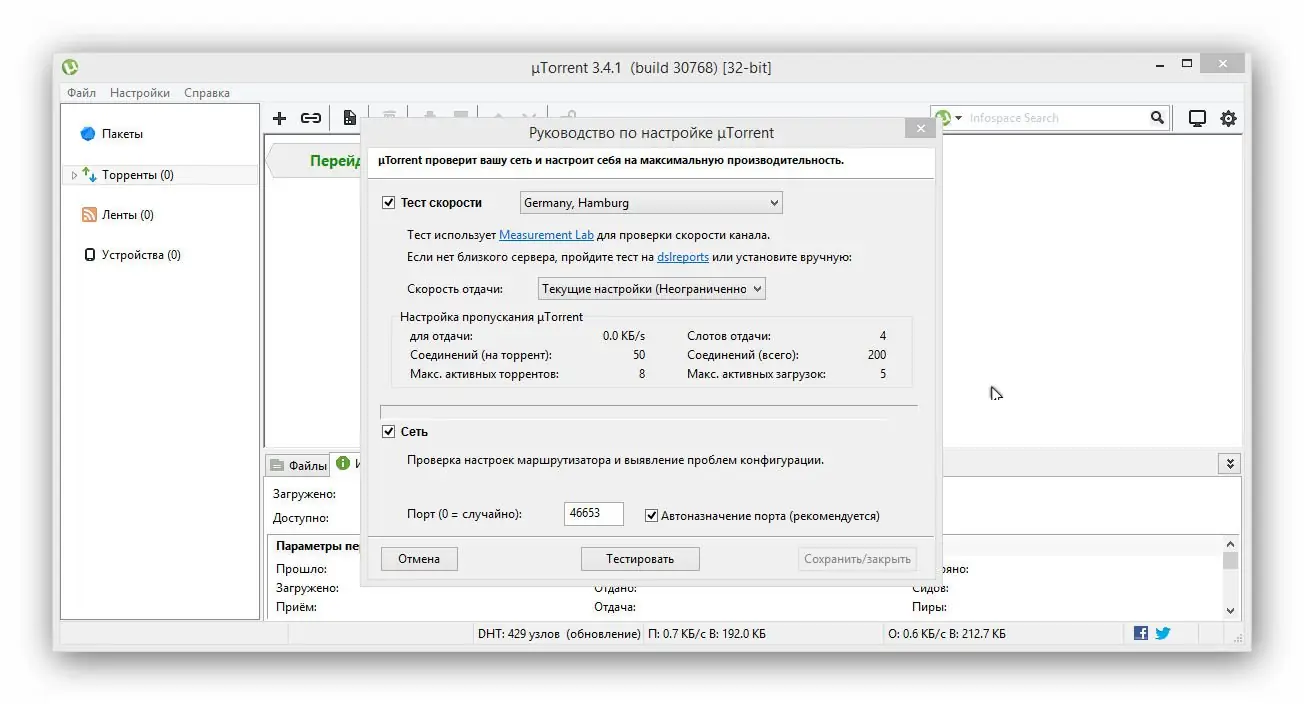The height and width of the screenshot is (704, 1304).
Task: Click the Twitter bird icon in status bar
Action: click(1163, 633)
